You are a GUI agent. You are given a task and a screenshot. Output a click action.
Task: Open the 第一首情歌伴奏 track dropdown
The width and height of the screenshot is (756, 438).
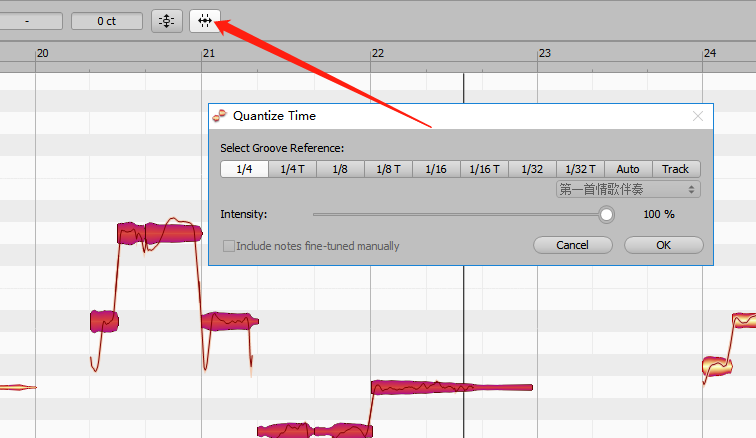click(628, 189)
